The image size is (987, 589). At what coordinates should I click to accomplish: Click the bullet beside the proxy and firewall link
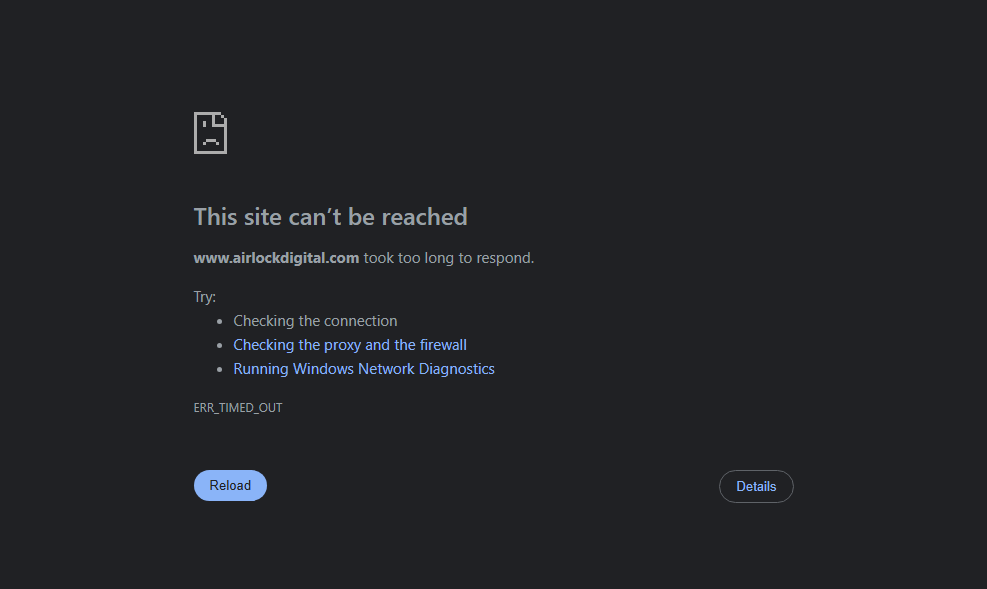click(219, 346)
